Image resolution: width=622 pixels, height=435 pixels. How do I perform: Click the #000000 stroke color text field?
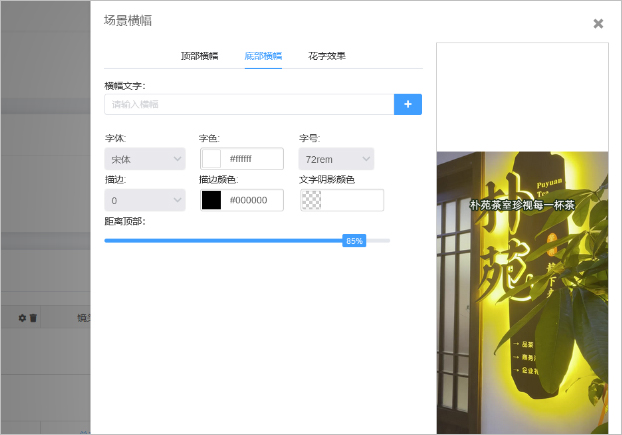253,200
